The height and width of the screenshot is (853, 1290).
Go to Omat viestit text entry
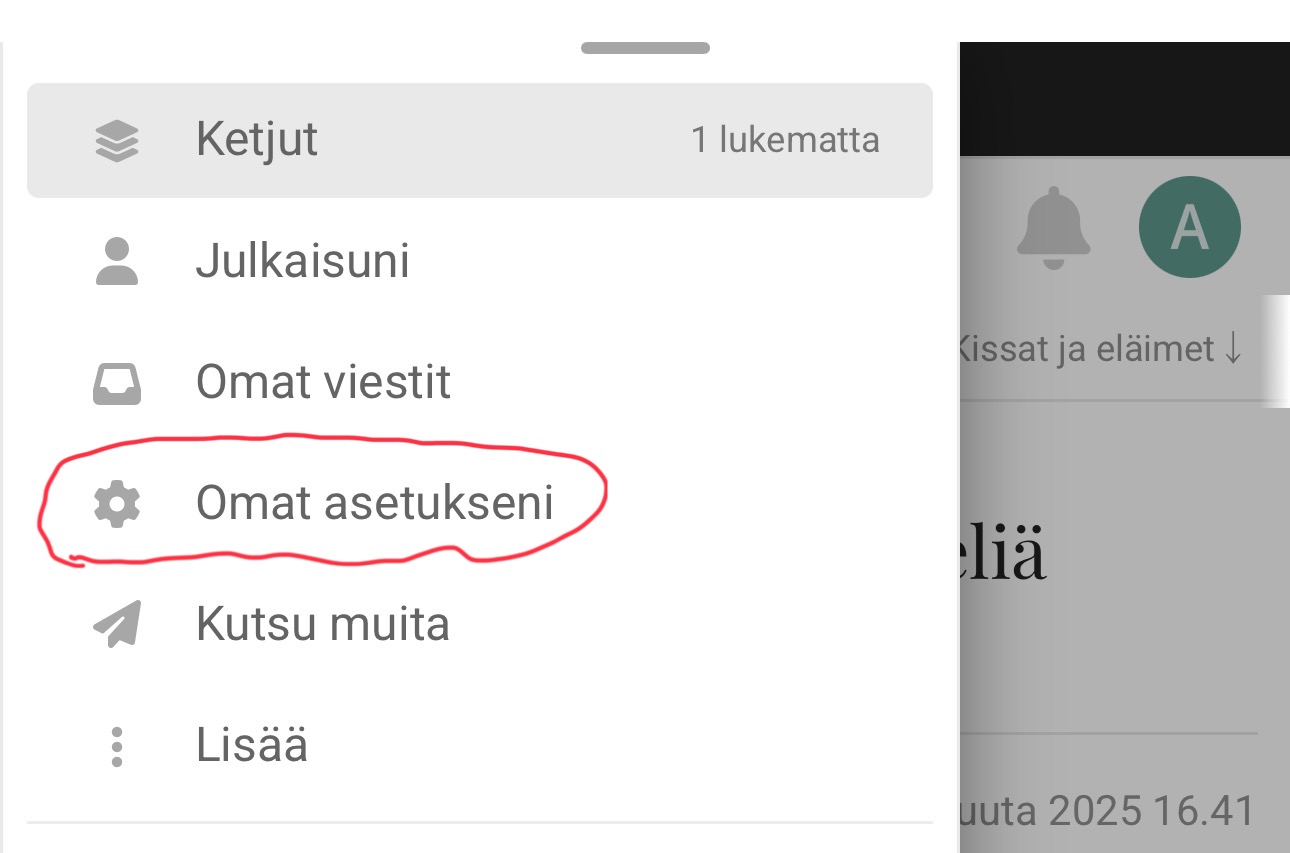pyautogui.click(x=323, y=383)
